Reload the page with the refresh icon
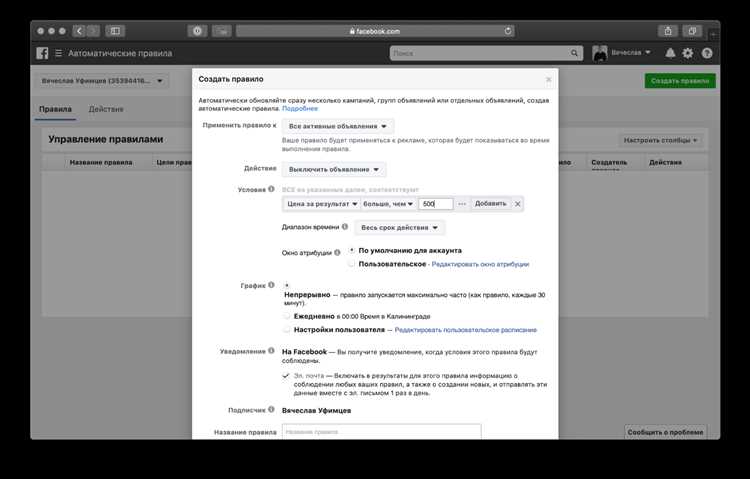Screen dimensions: 750x479 (x=508, y=31)
